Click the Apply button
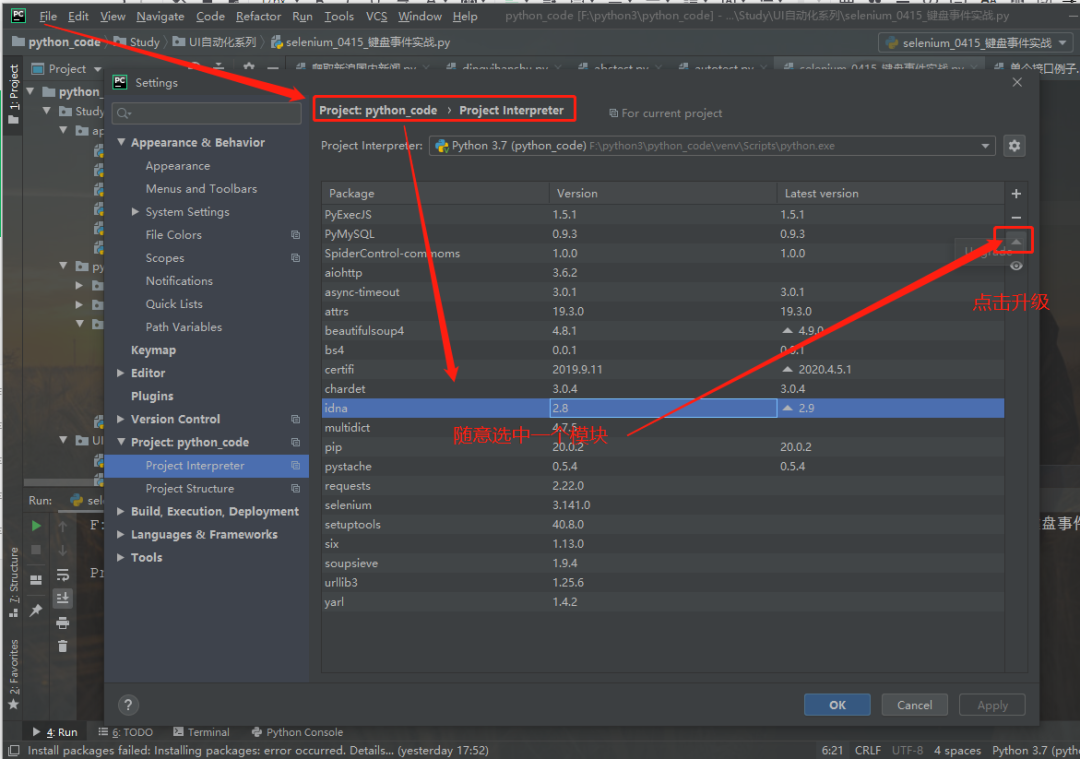 pyautogui.click(x=992, y=705)
